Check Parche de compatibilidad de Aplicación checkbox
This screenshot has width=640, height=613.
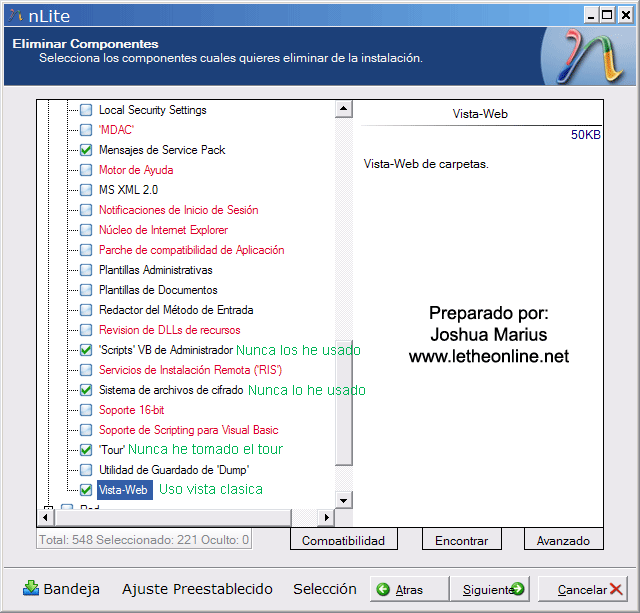click(86, 250)
